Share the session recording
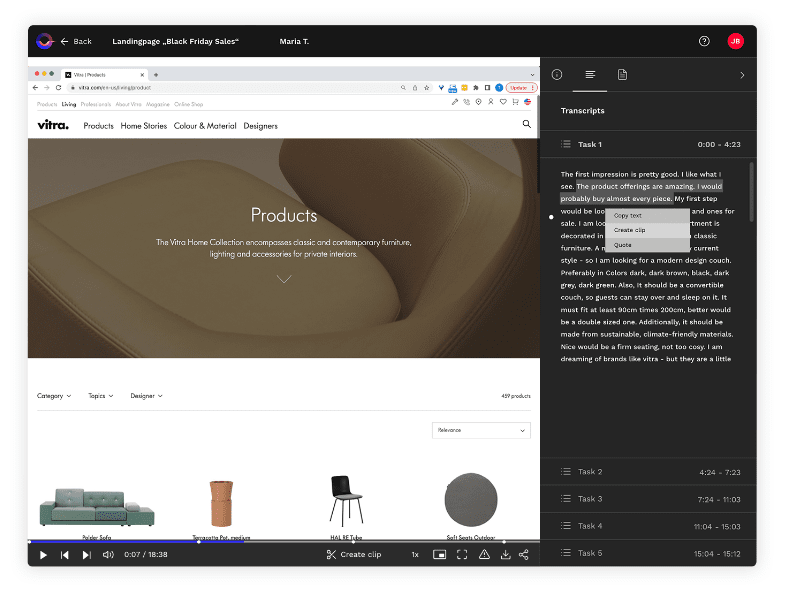 coord(524,554)
